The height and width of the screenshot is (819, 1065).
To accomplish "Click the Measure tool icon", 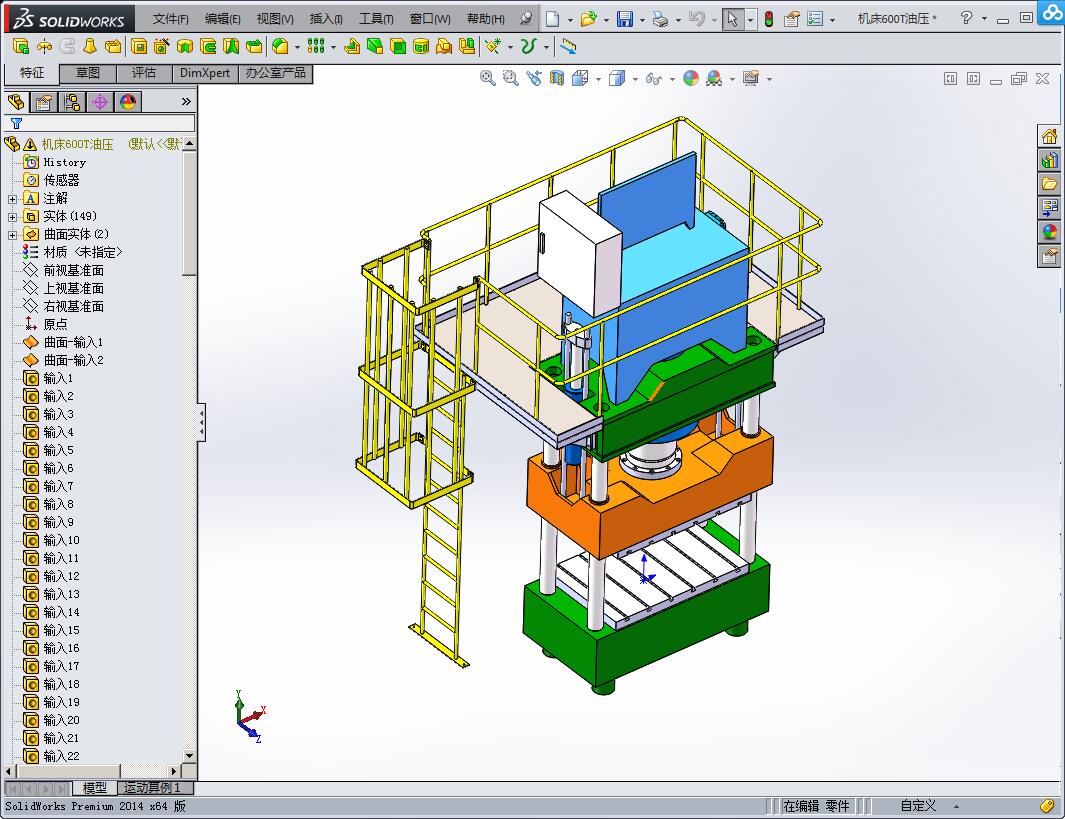I will pyautogui.click(x=568, y=46).
